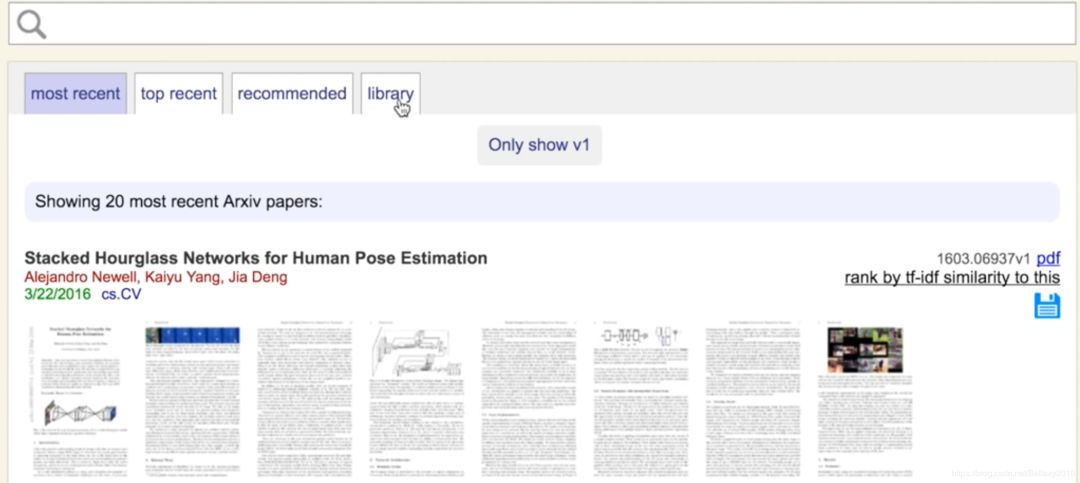Open the Stacked Hourglass Networks paper title

click(x=256, y=258)
